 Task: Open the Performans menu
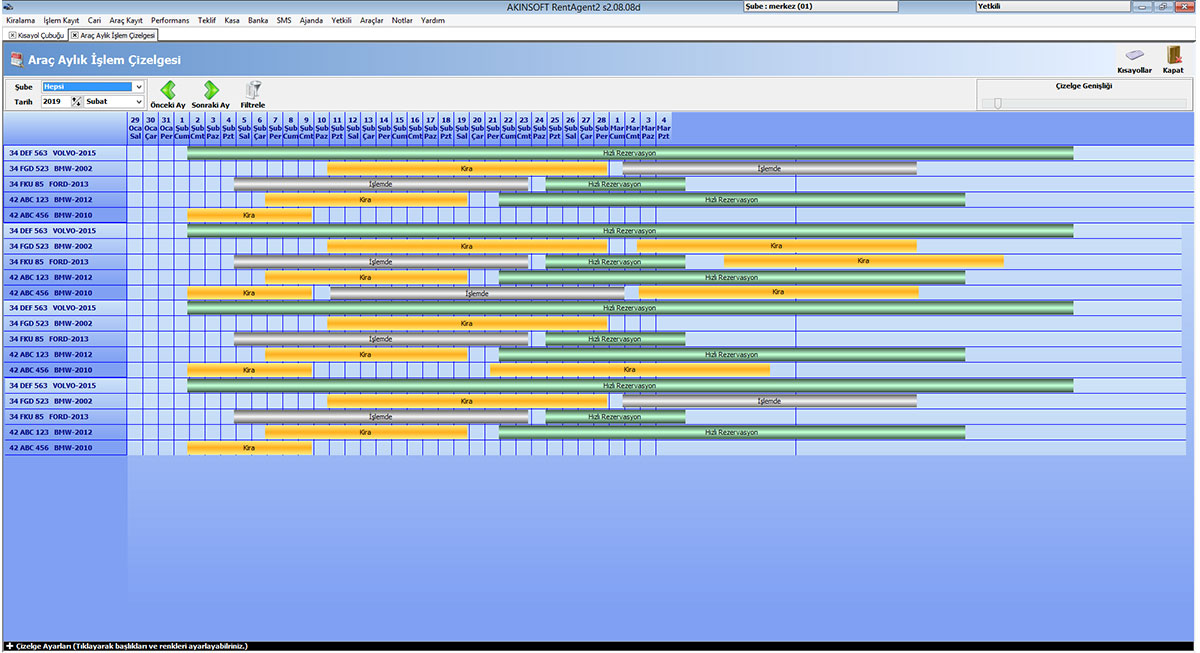pos(169,20)
